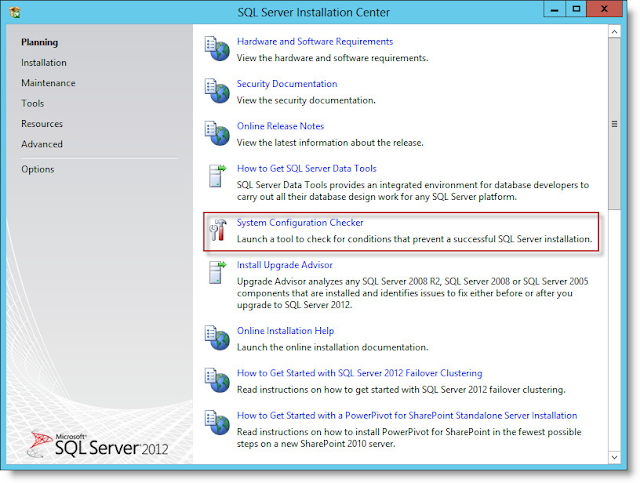Switch to the Maintenance section

tap(48, 83)
